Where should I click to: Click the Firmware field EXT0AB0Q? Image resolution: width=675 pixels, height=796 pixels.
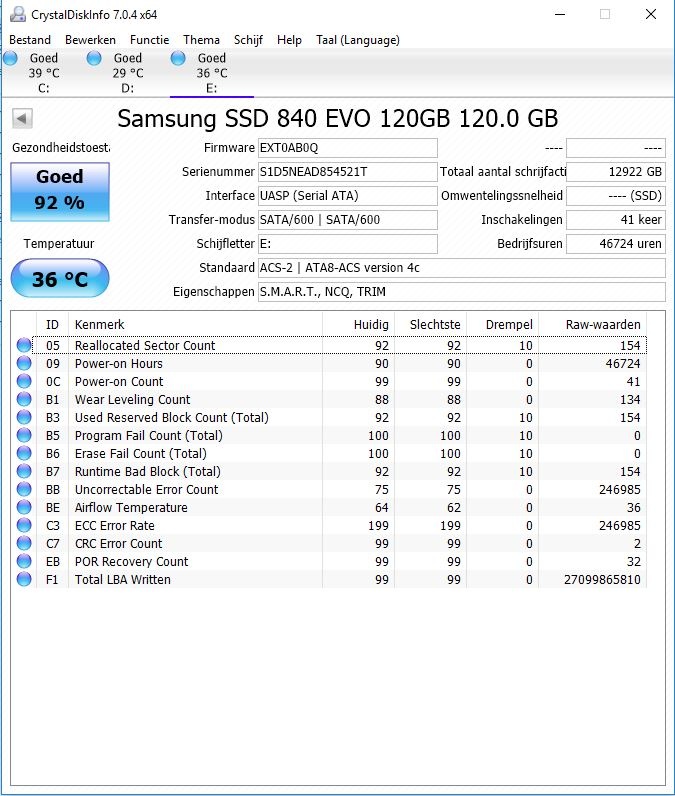[348, 148]
